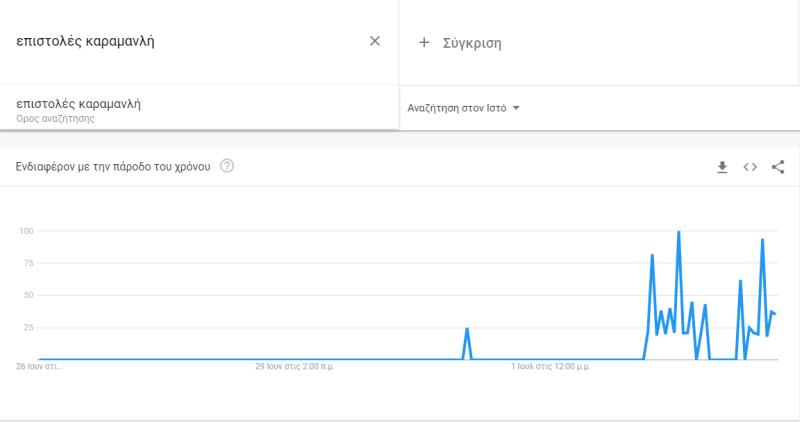This screenshot has height=422, width=800.
Task: Click the Ενδιαφέρον με την πάροδο του χρόνου title
Action: click(113, 166)
